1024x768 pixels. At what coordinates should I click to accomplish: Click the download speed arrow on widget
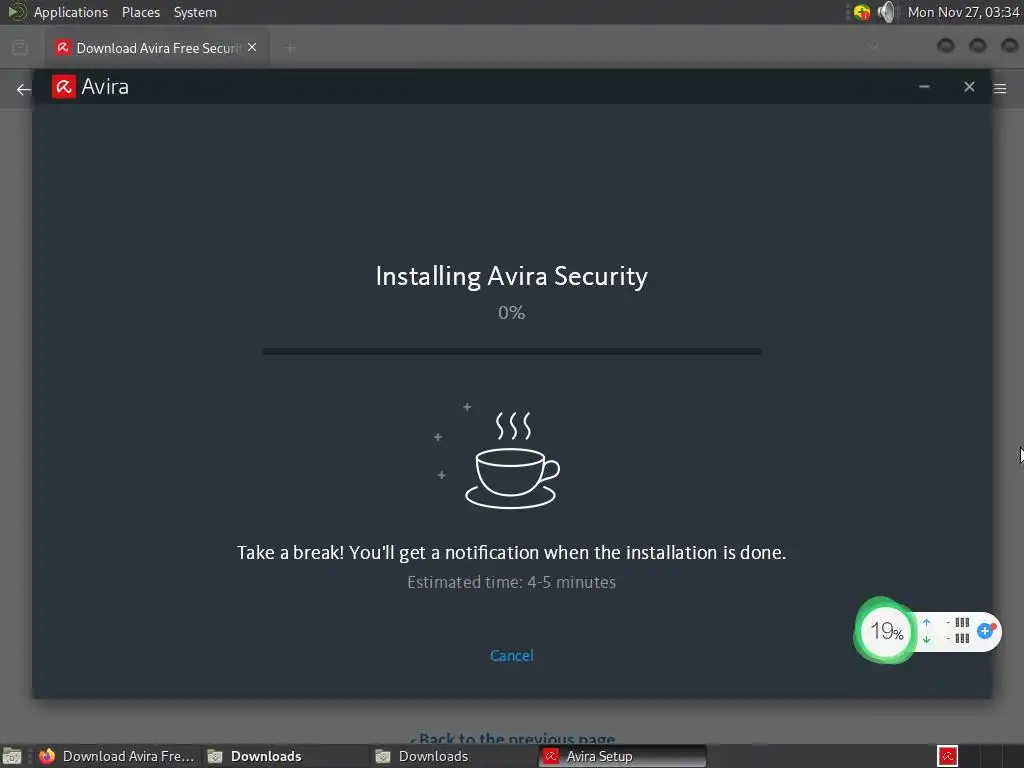926,639
